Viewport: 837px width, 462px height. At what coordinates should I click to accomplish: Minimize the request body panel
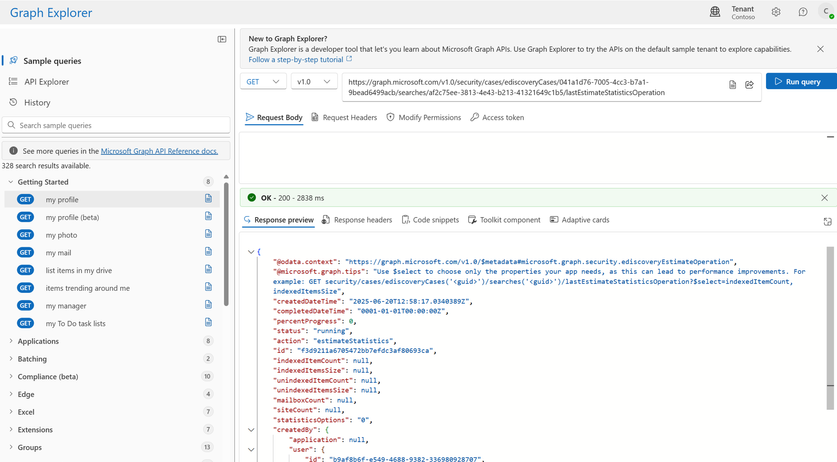coord(830,137)
